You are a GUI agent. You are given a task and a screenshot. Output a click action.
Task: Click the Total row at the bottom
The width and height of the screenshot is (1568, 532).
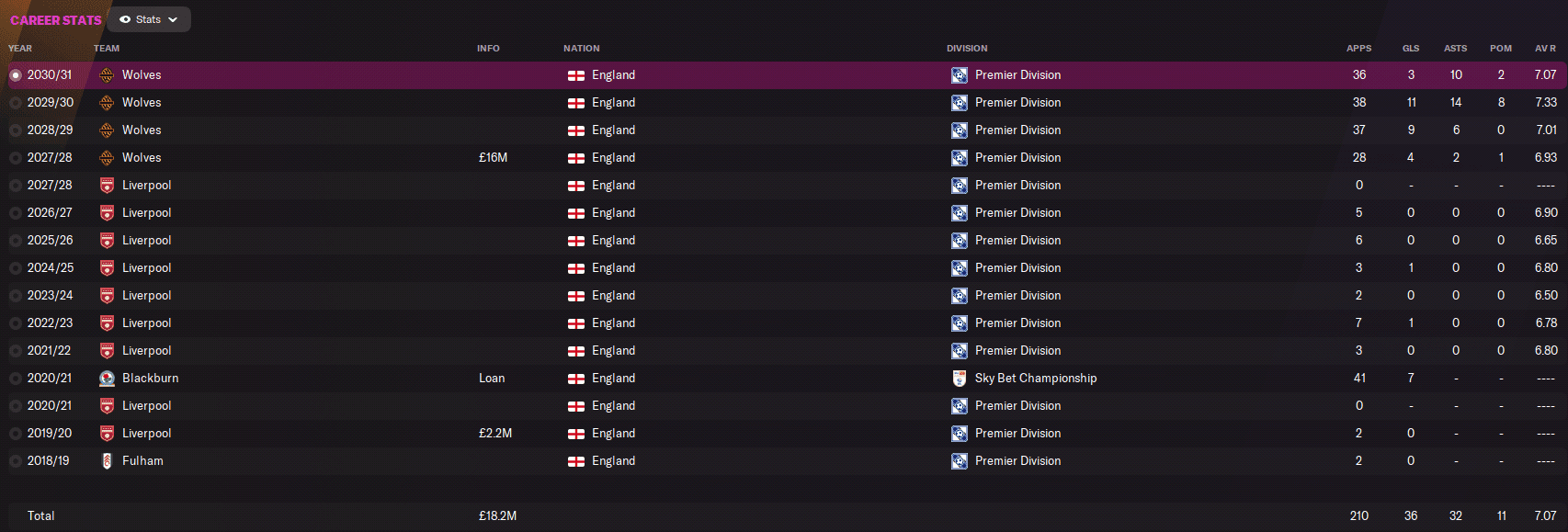click(x=40, y=516)
